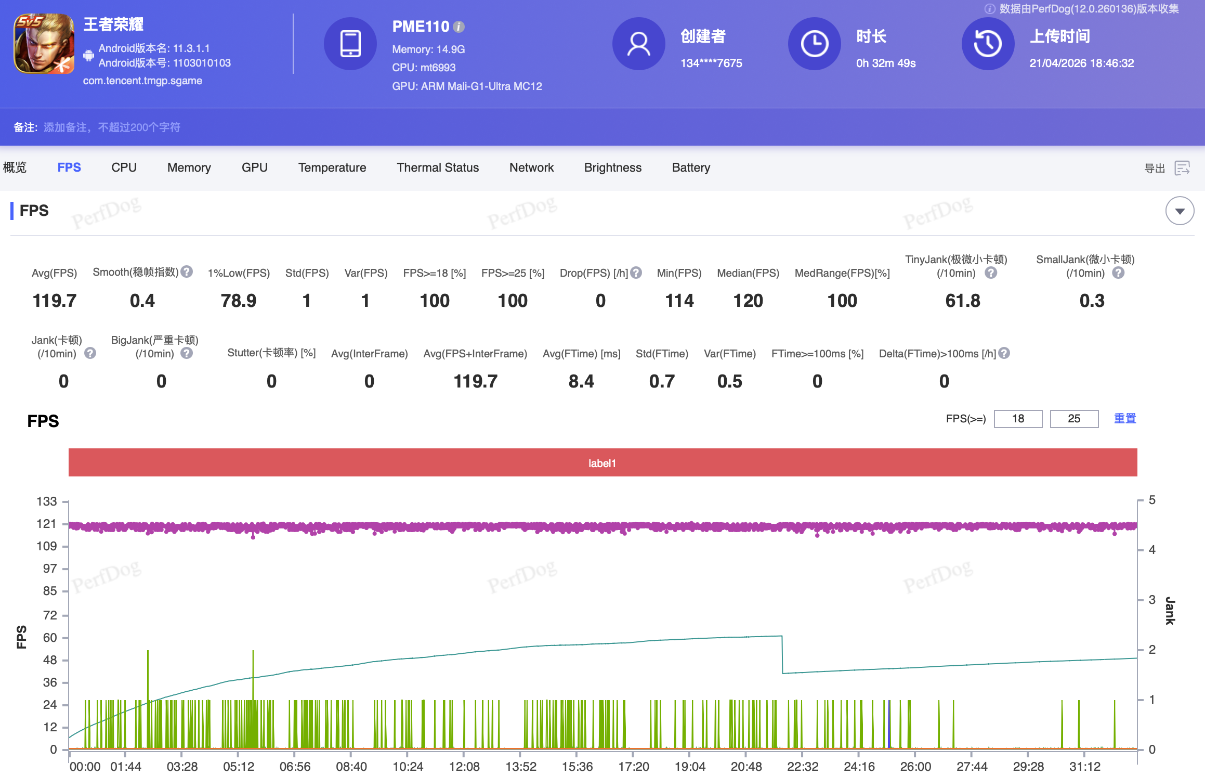Click the 王者荣耀 game app icon
Screen dimensions: 1205x775
click(x=43, y=43)
